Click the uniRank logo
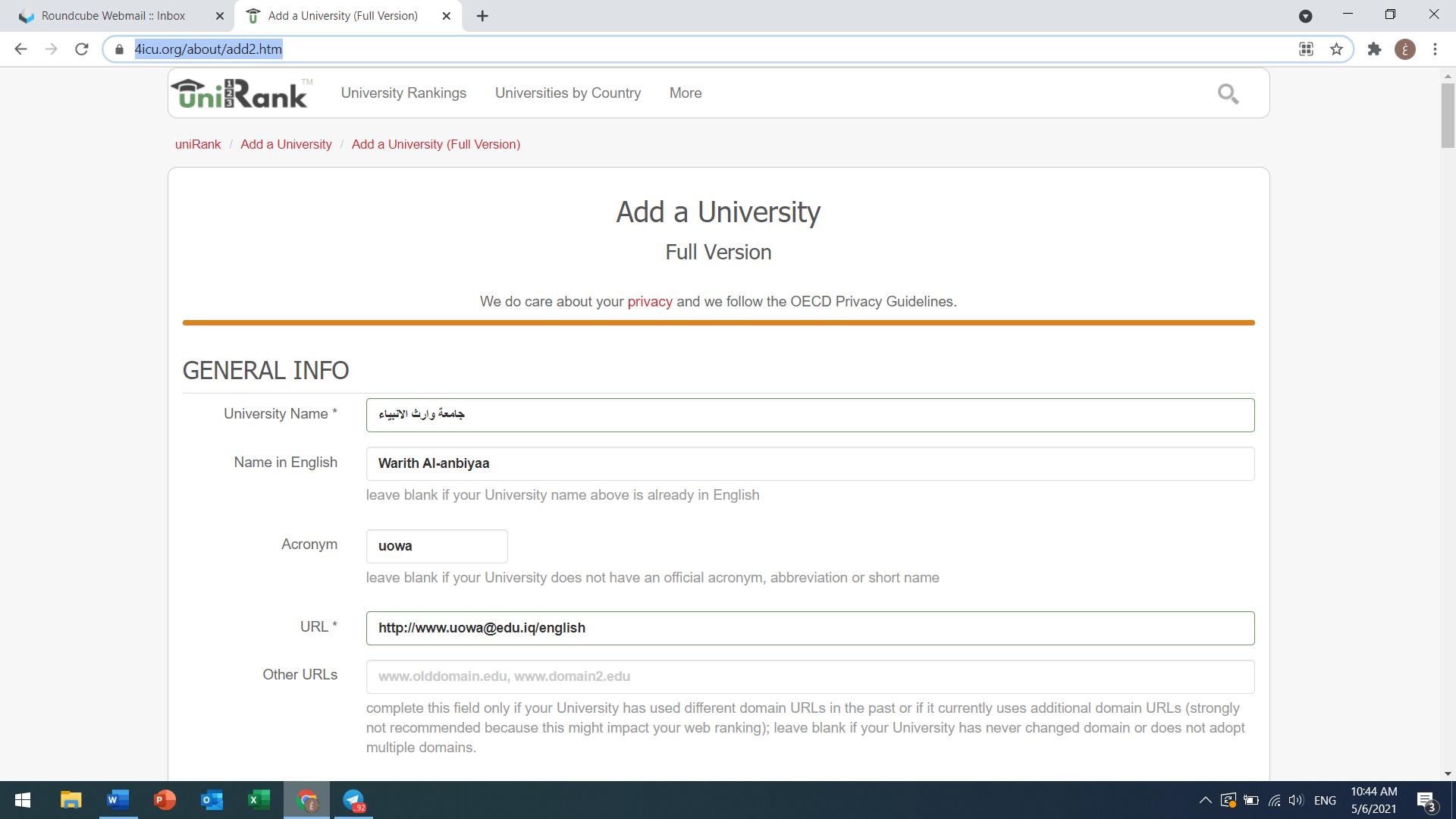 [x=241, y=93]
